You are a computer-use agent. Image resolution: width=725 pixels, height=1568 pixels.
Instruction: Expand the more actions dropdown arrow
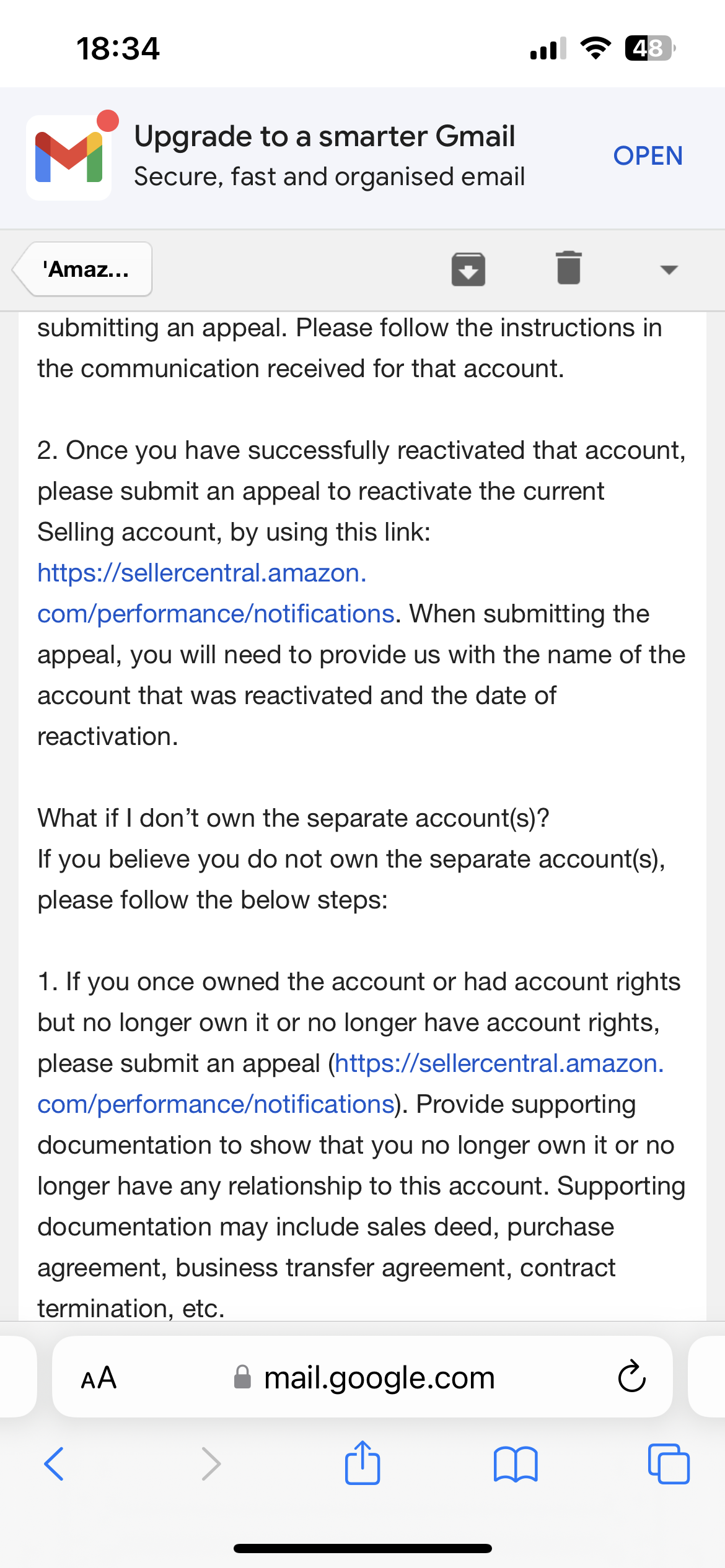(x=669, y=269)
